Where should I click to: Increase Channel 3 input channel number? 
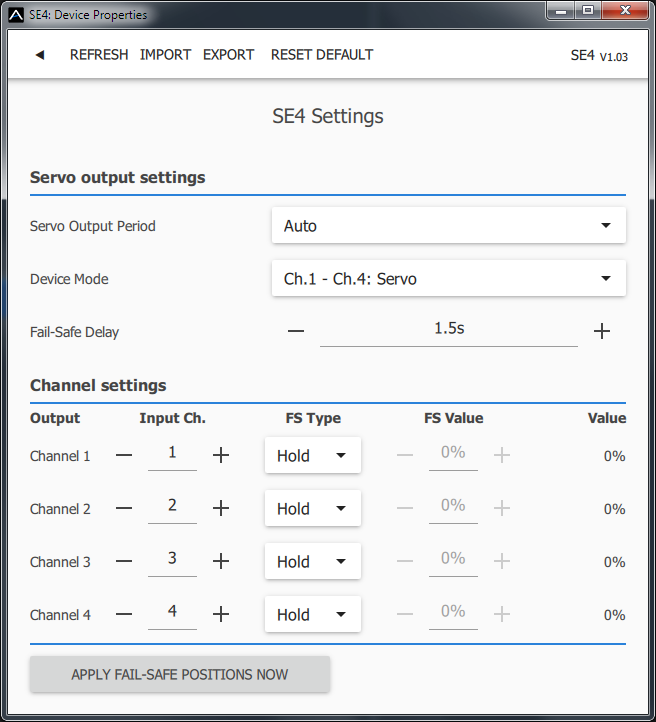coord(221,561)
